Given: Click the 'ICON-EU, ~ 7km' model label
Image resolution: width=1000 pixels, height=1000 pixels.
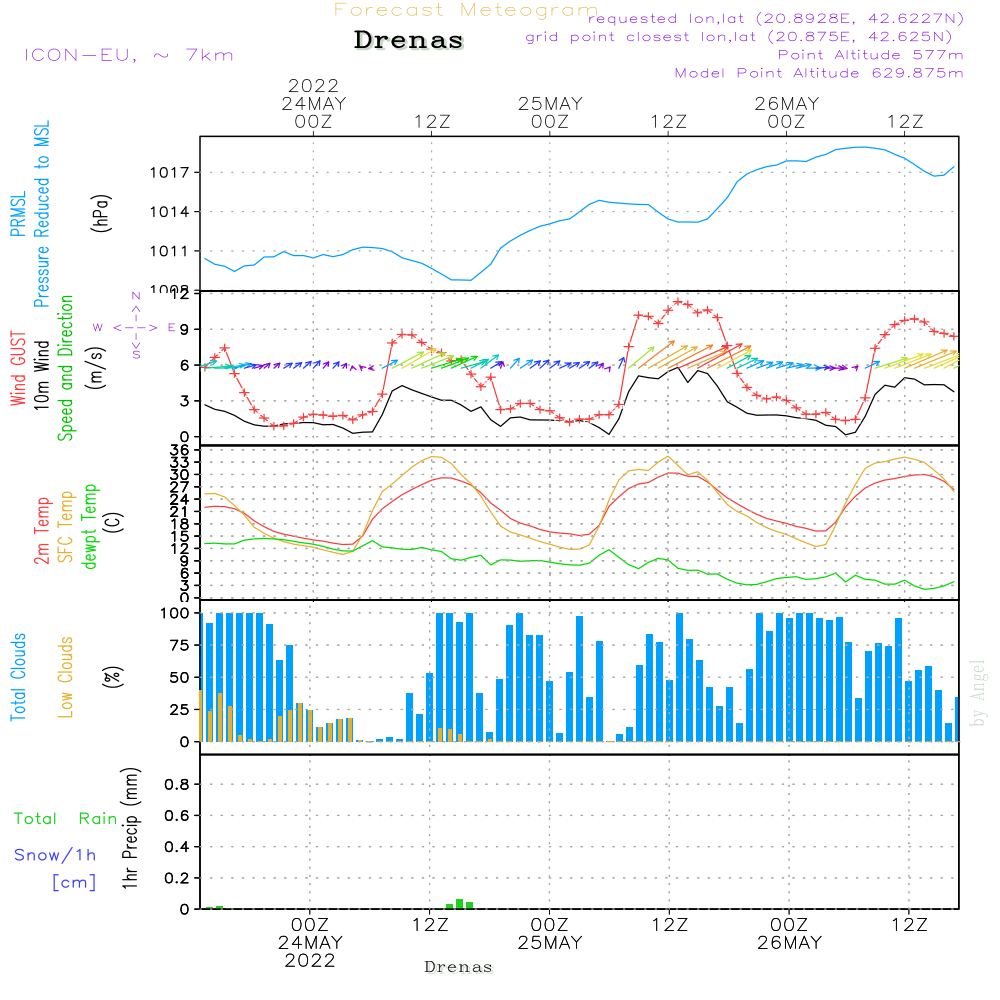Looking at the screenshot, I should point(129,55).
